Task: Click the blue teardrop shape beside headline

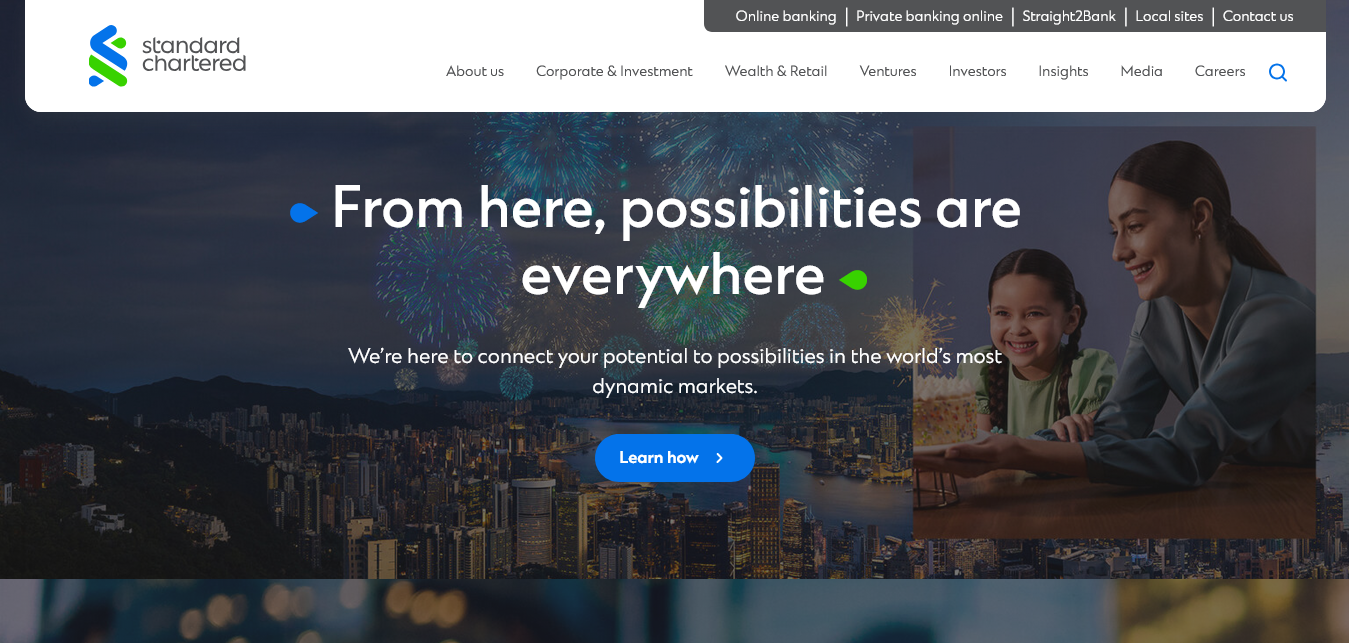Action: pyautogui.click(x=303, y=213)
